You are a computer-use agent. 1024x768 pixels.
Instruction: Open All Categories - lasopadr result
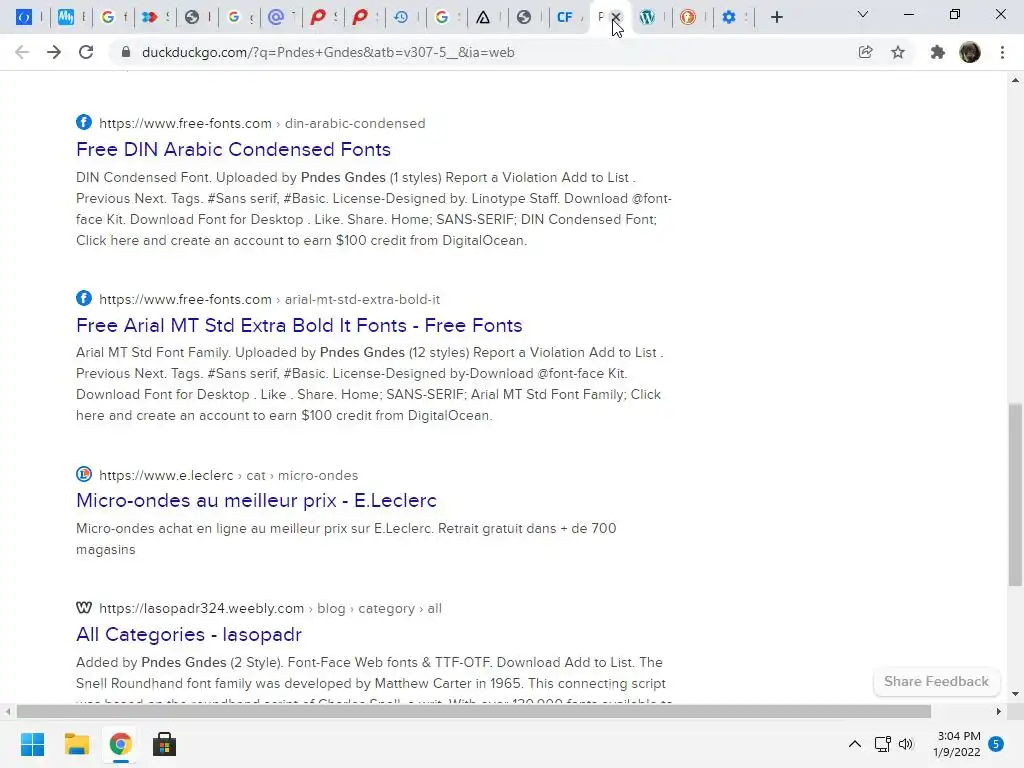(189, 634)
